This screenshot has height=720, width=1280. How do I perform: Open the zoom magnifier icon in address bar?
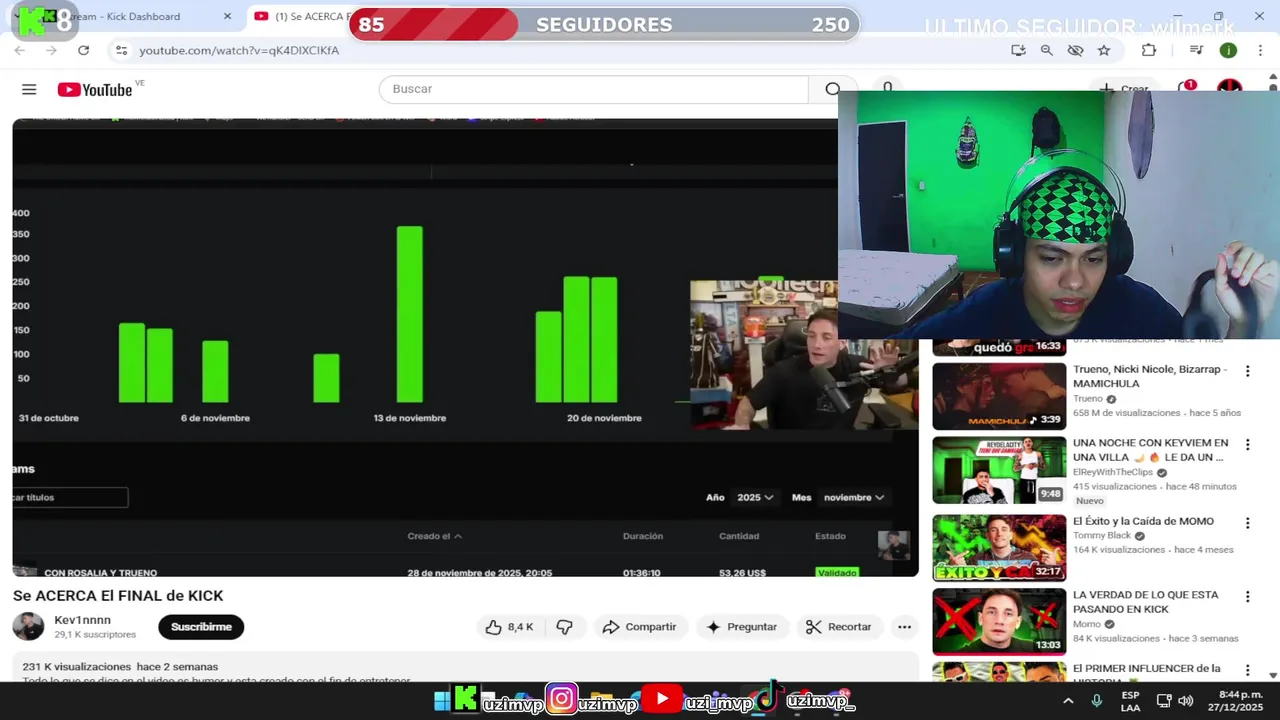[1046, 50]
